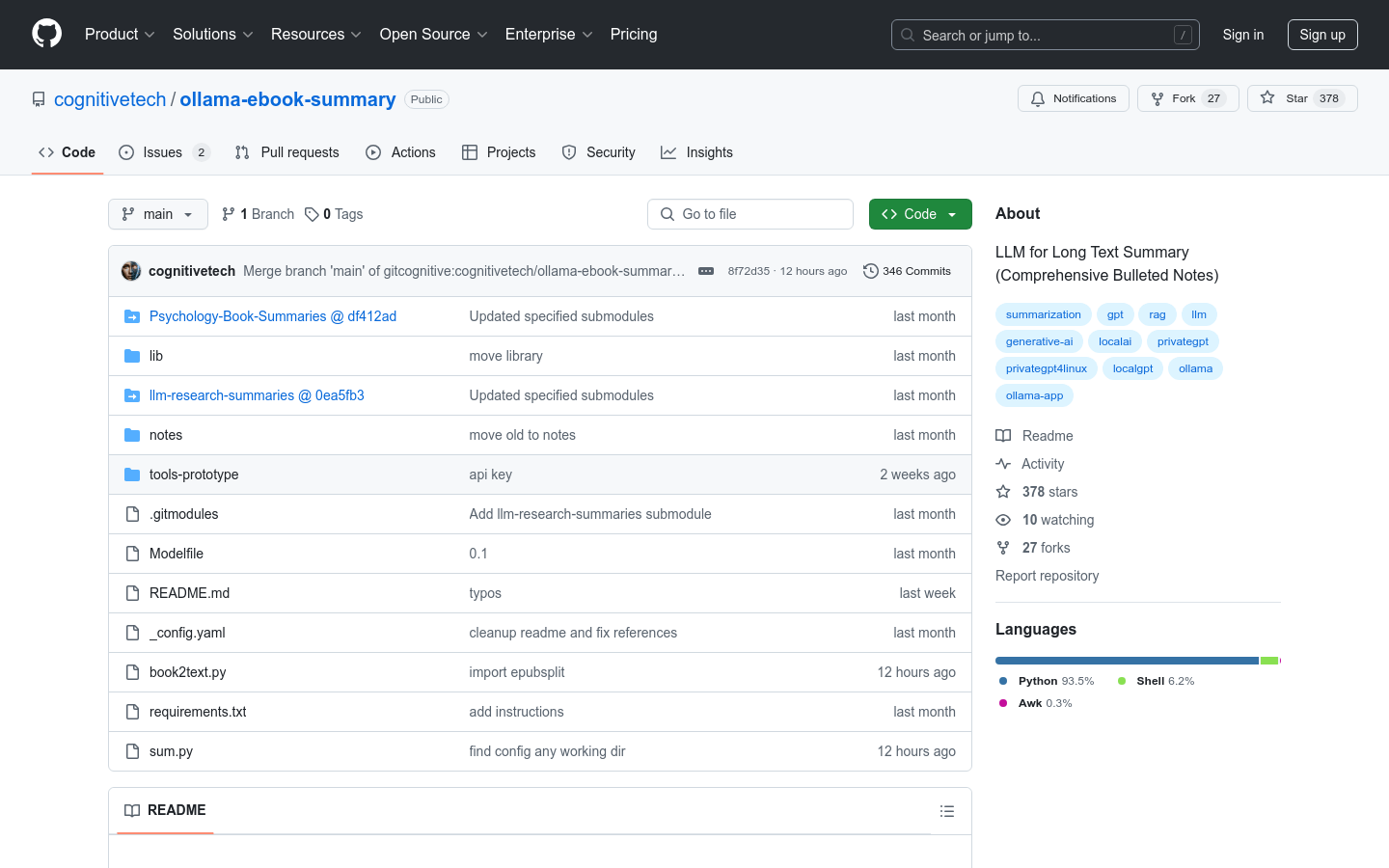Image resolution: width=1389 pixels, height=868 pixels.
Task: Open commit message 'find config any working dir'
Action: click(547, 751)
